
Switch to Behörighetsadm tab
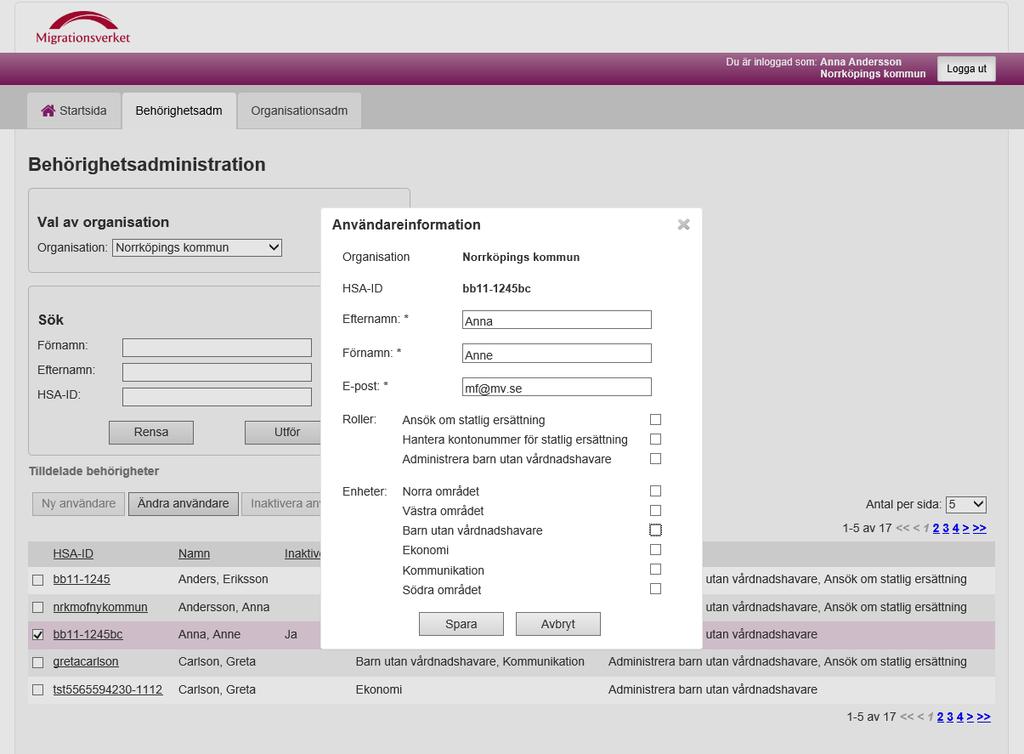179,110
